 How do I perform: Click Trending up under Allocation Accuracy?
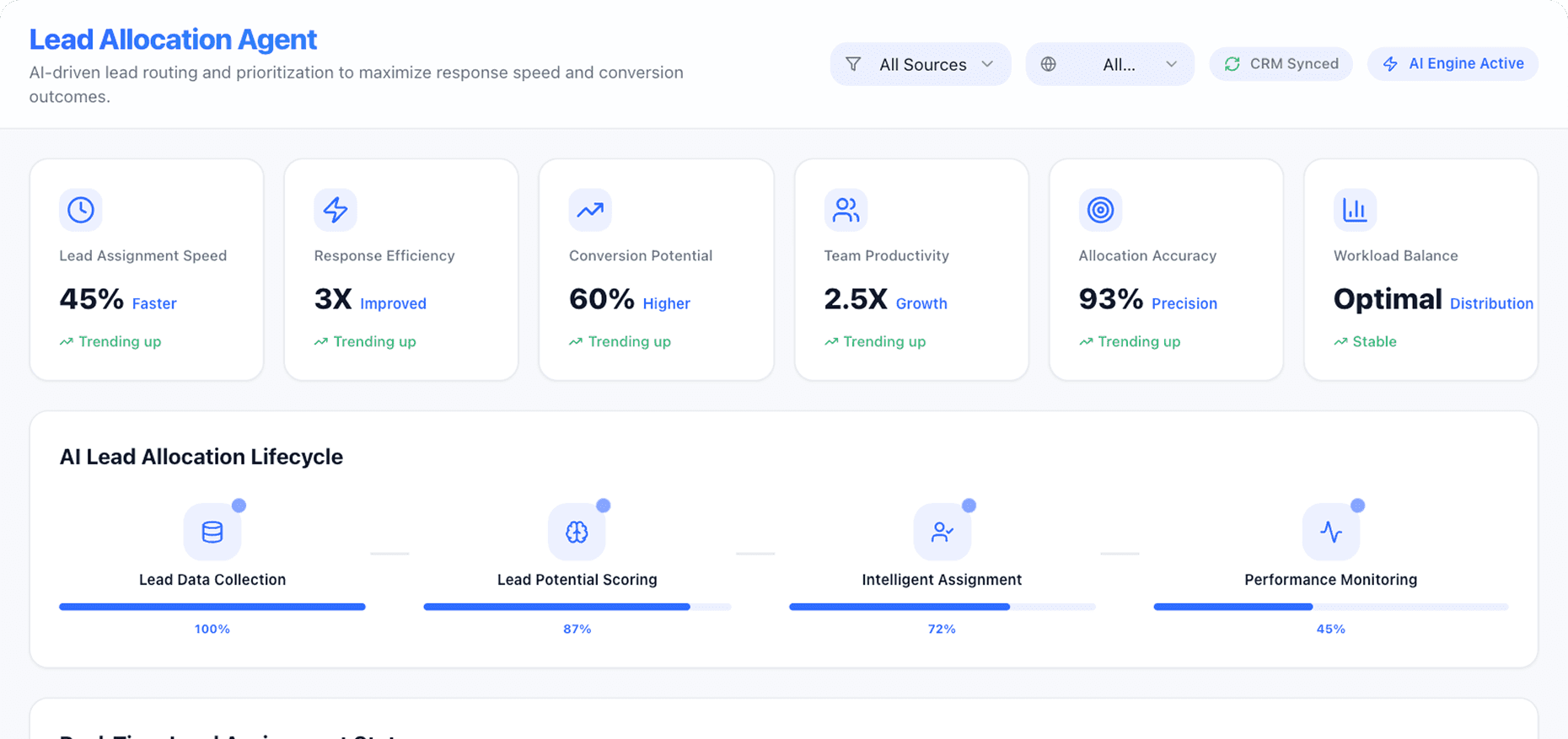[1138, 341]
